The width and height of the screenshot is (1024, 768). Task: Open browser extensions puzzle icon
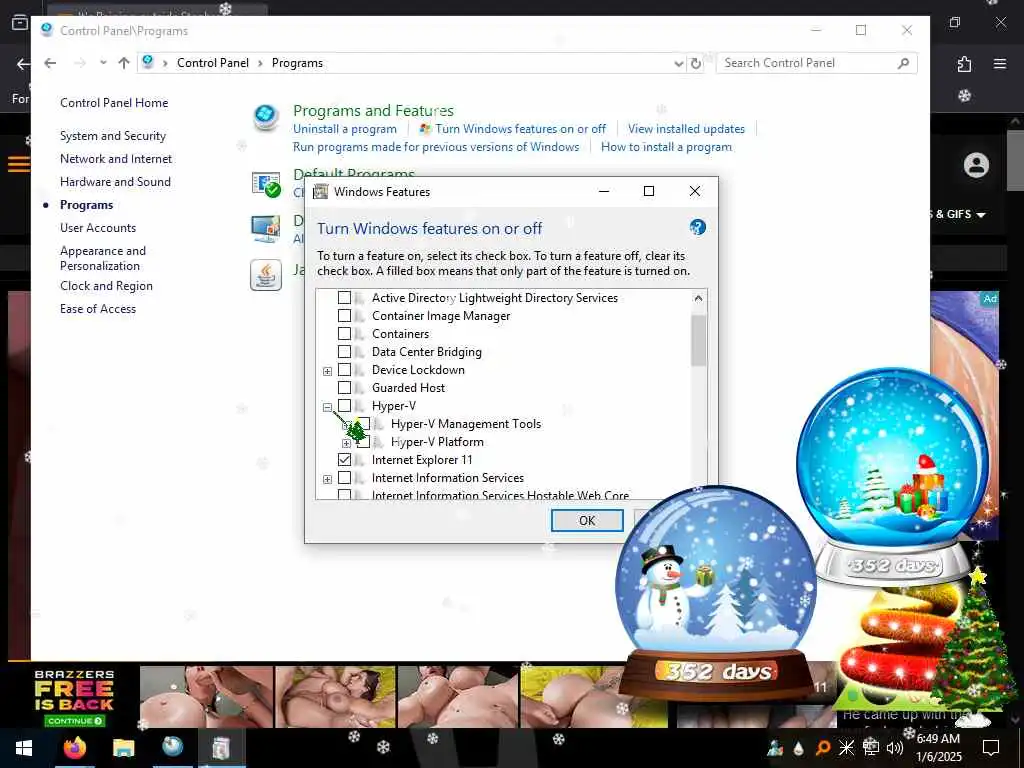[965, 64]
